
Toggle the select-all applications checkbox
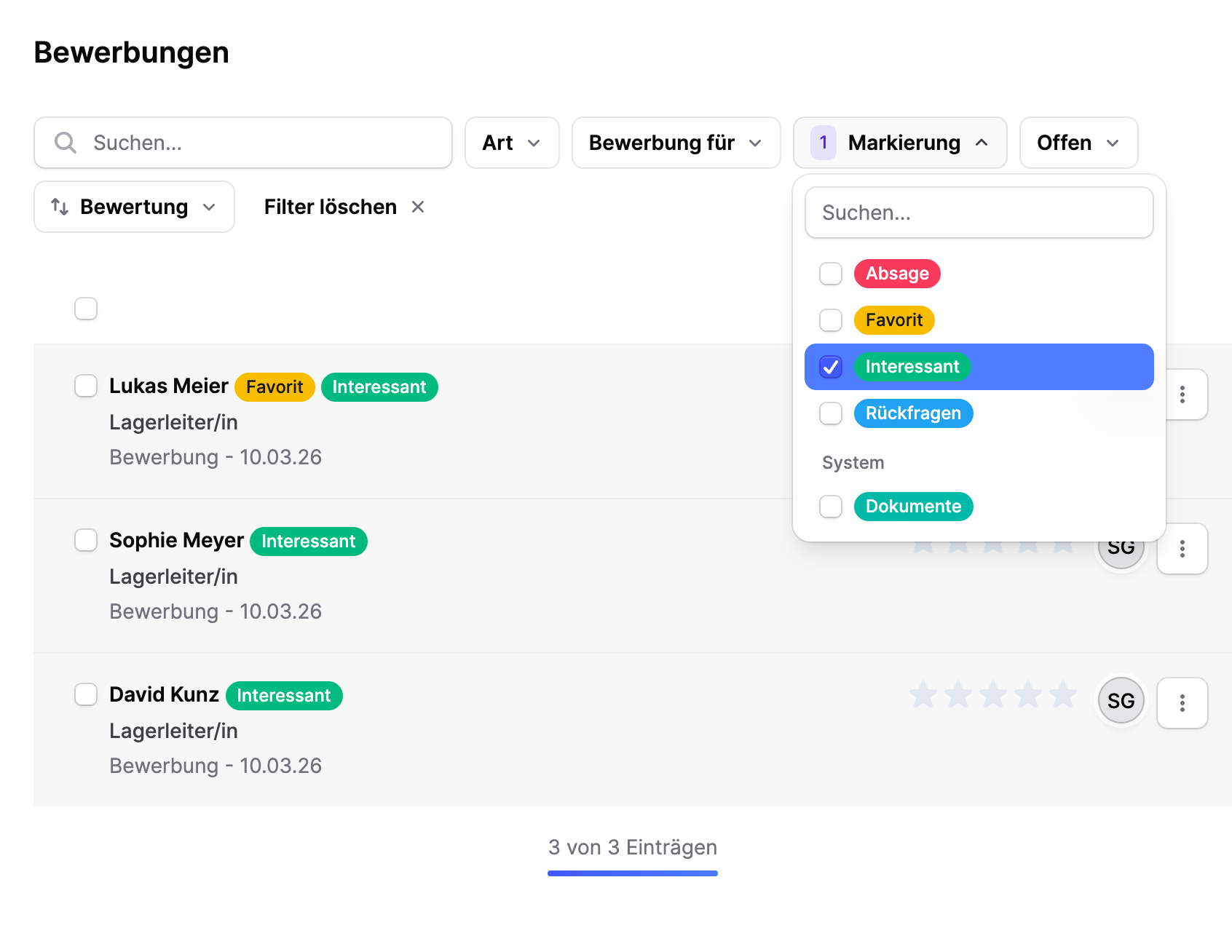pyautogui.click(x=86, y=309)
